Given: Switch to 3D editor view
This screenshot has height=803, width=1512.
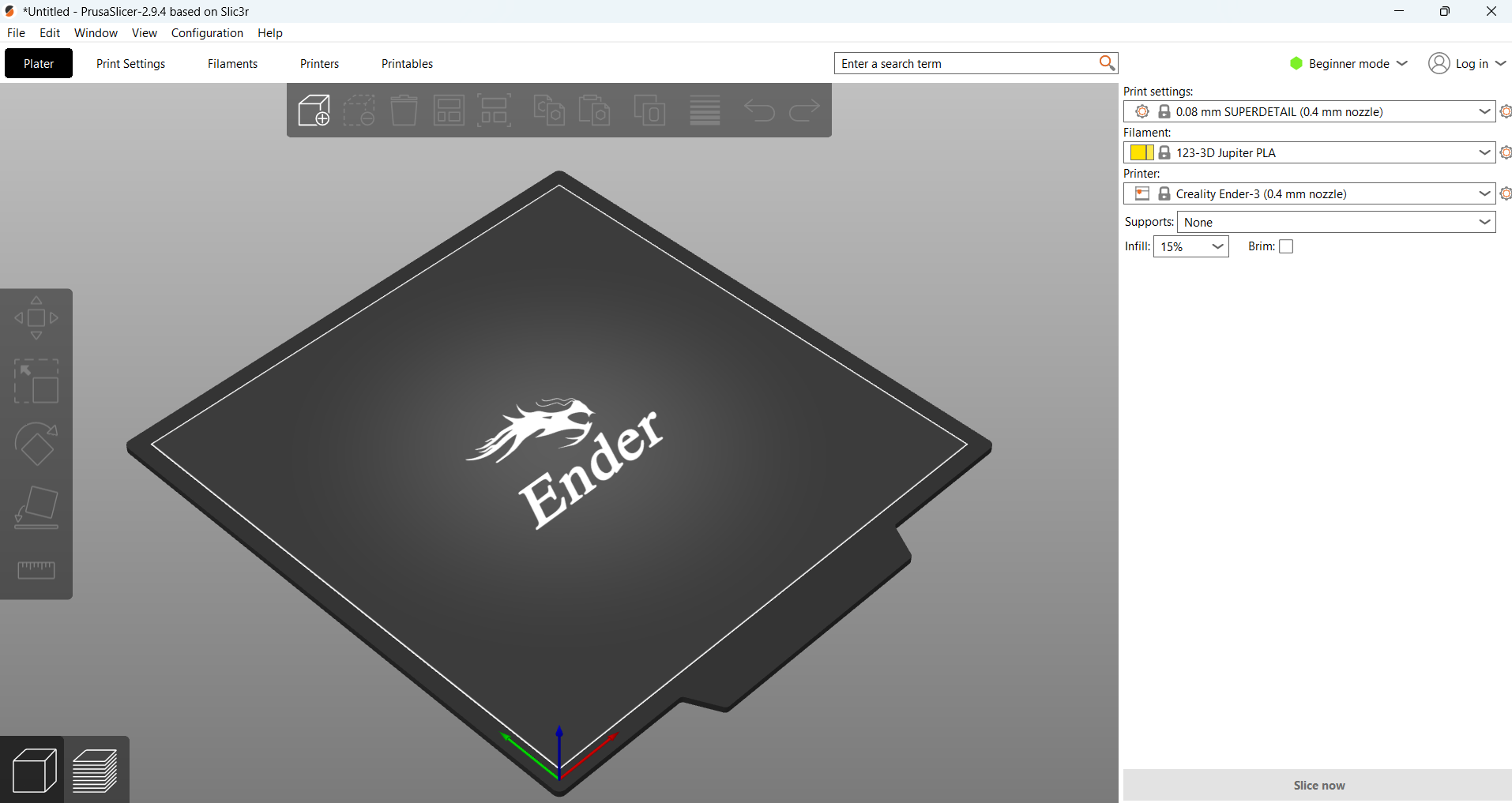Looking at the screenshot, I should point(34,771).
